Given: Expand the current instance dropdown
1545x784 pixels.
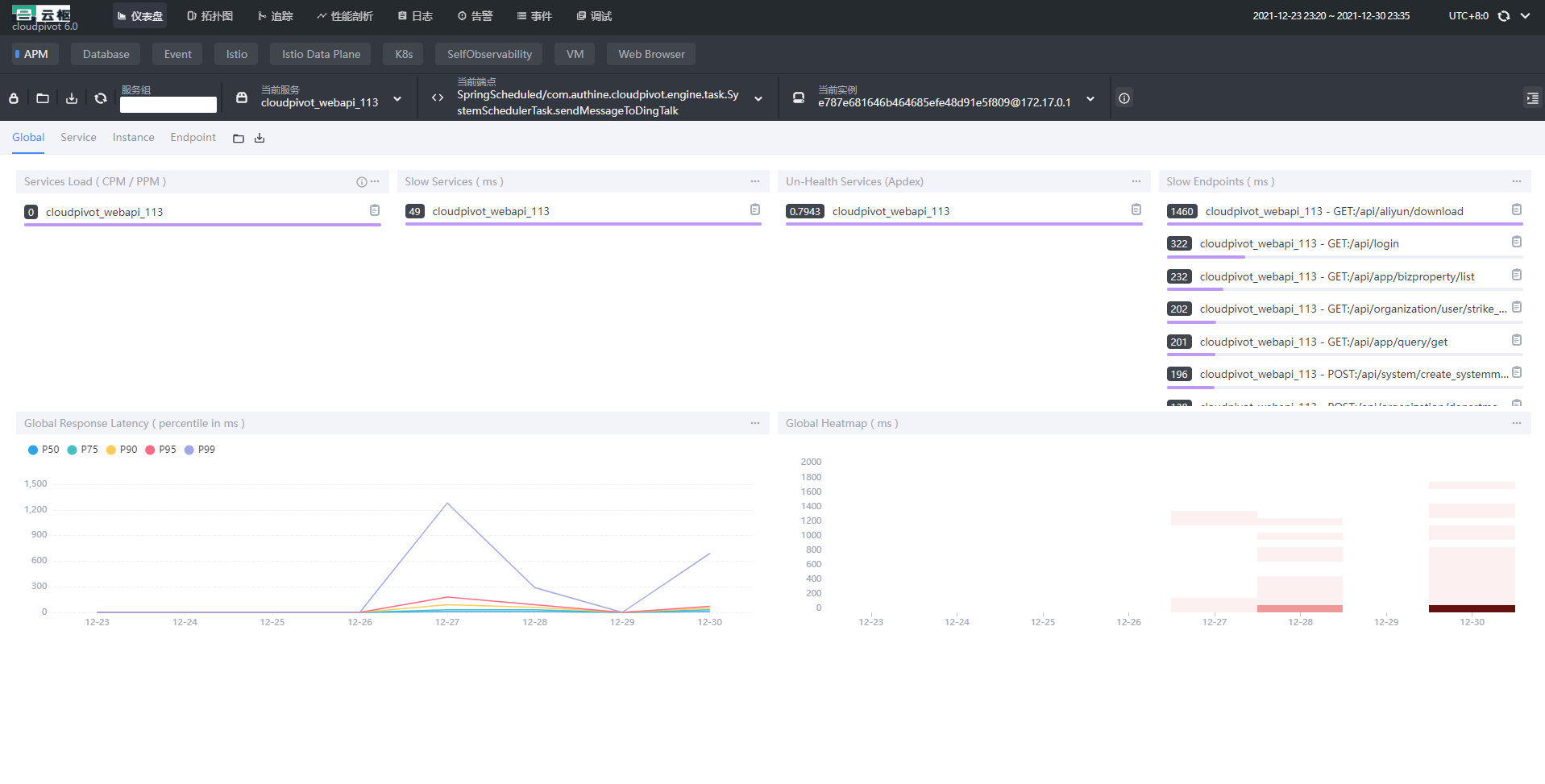Looking at the screenshot, I should tap(1090, 99).
